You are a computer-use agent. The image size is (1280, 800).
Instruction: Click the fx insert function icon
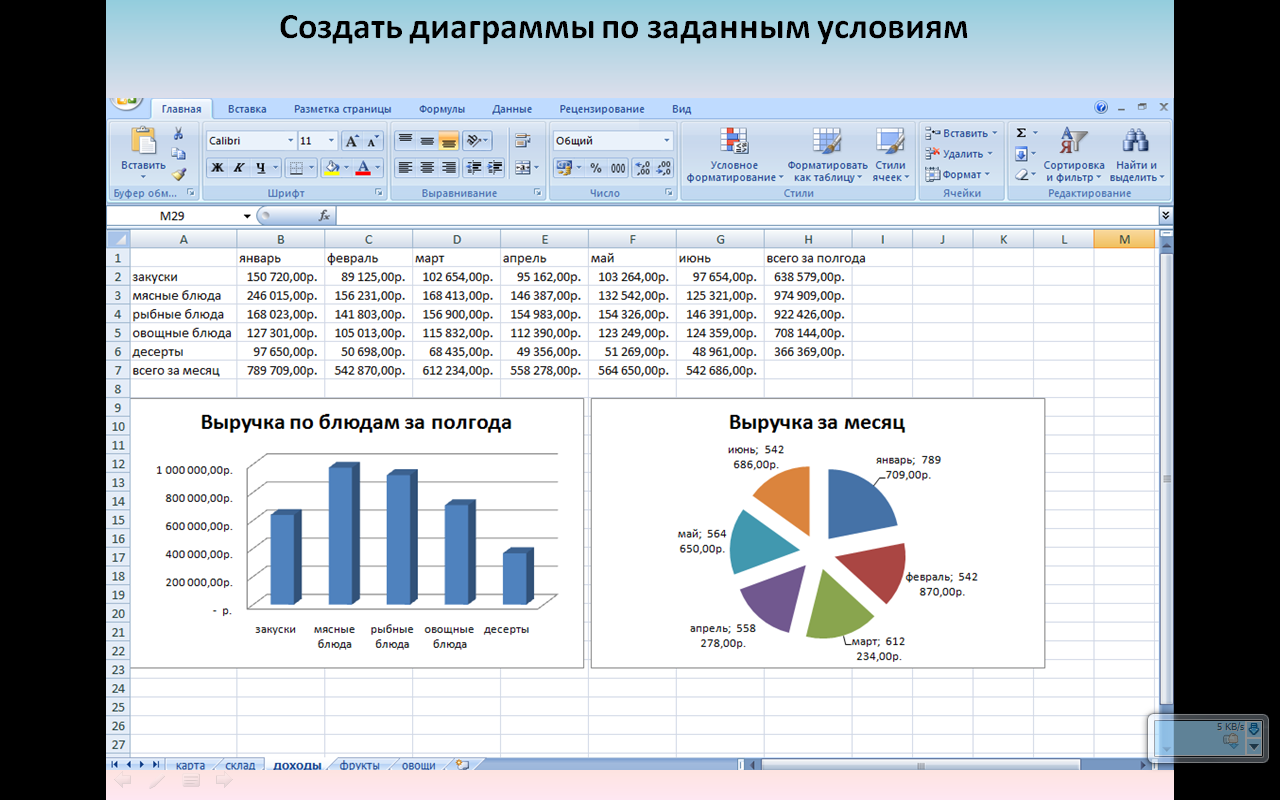point(324,215)
